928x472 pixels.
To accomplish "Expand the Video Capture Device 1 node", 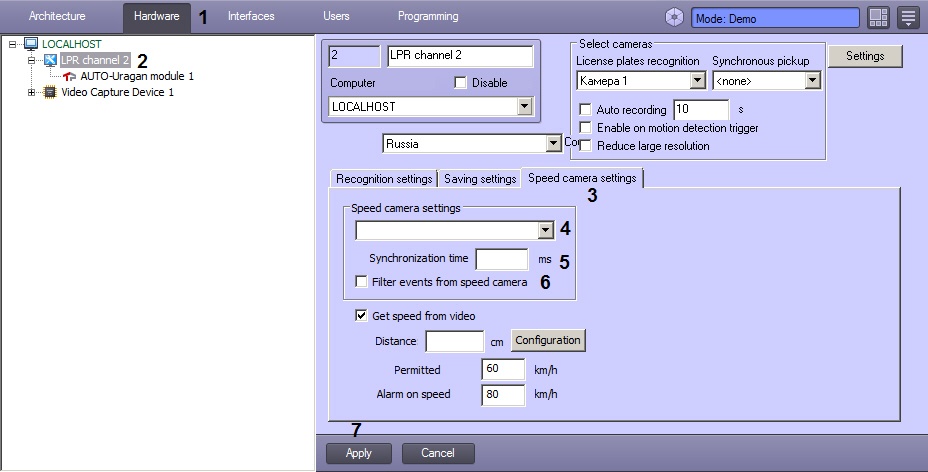I will tap(31, 92).
